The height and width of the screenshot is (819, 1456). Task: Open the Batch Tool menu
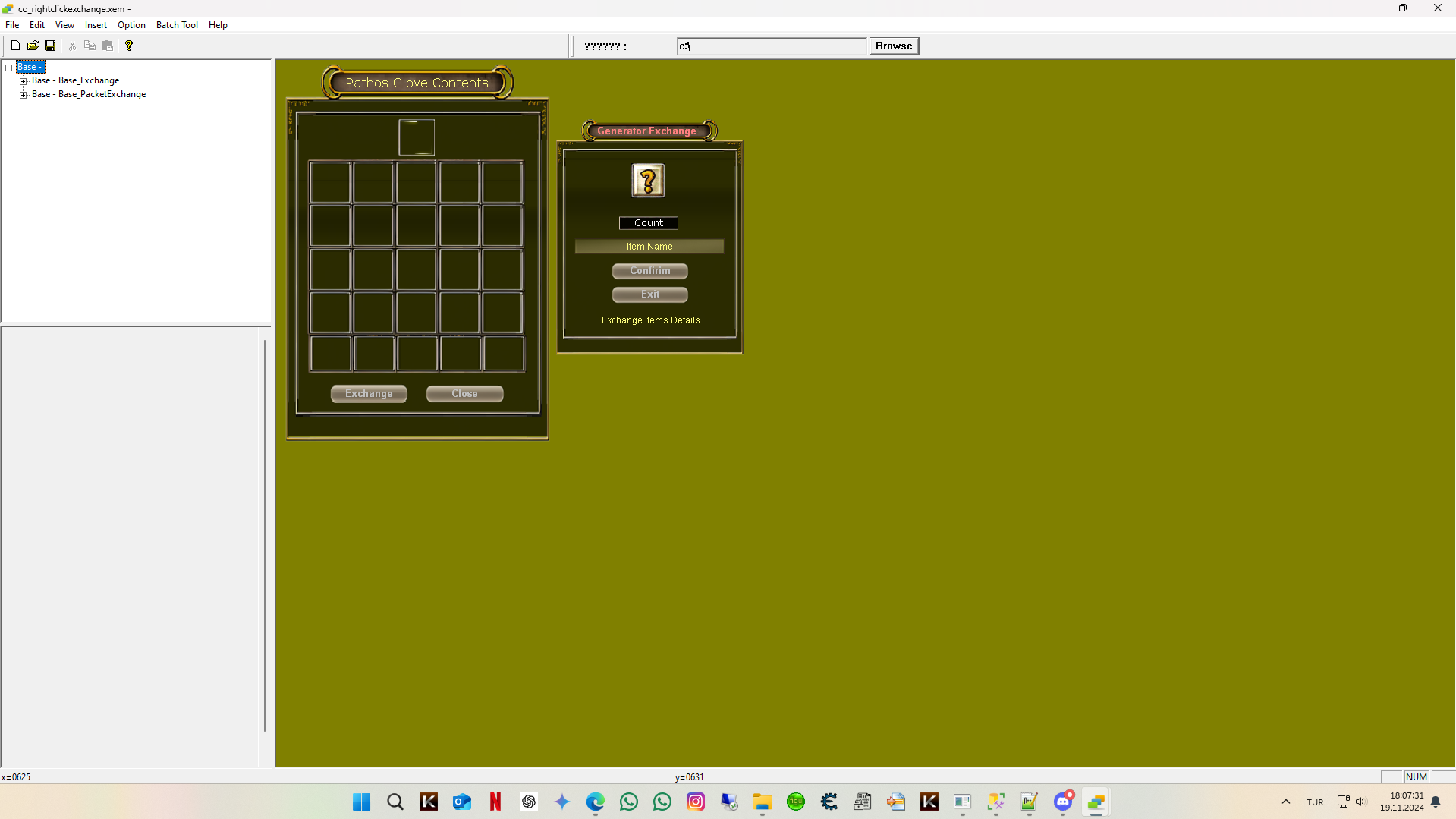(x=176, y=24)
